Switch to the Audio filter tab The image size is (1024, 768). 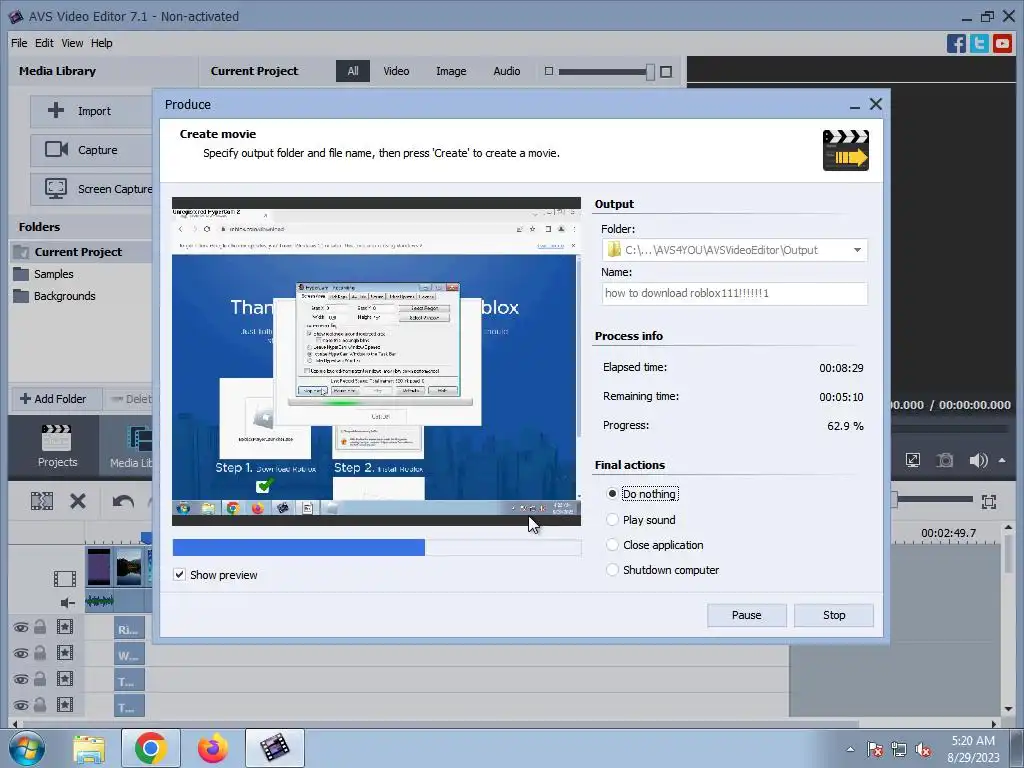click(507, 71)
